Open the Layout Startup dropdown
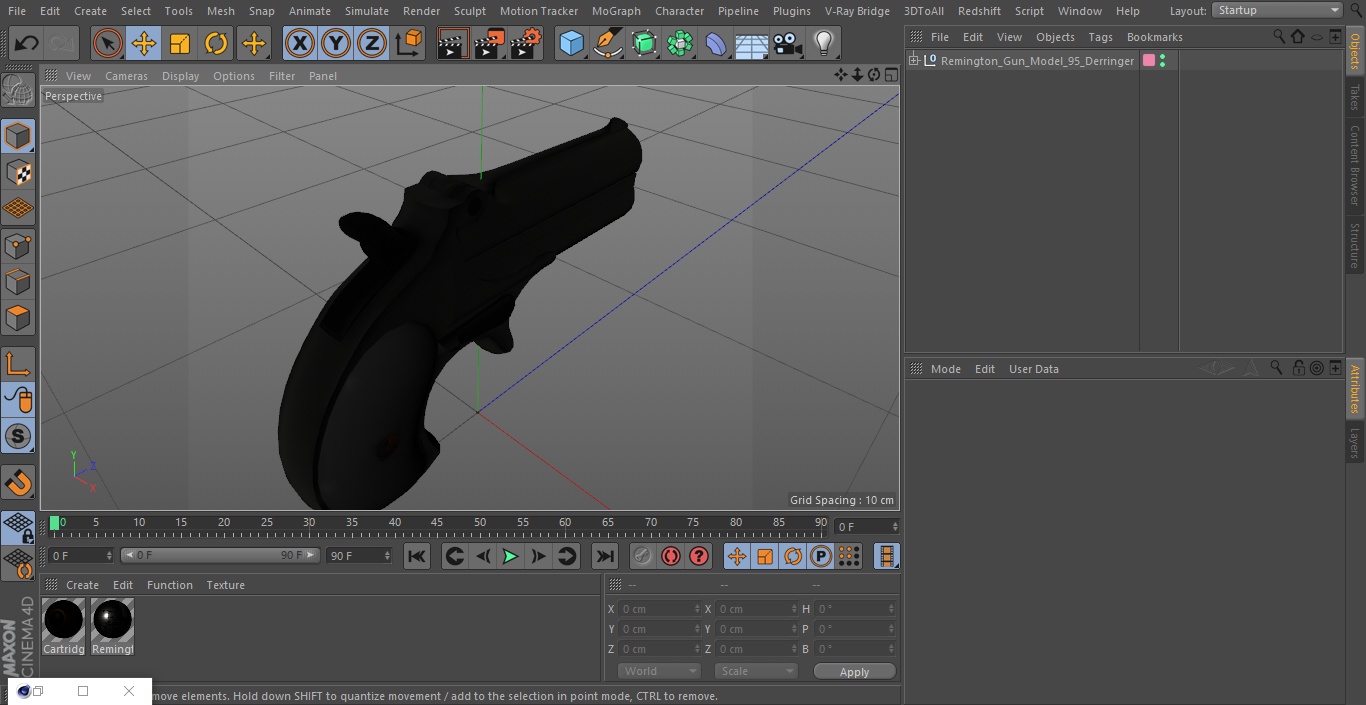 coord(1277,10)
